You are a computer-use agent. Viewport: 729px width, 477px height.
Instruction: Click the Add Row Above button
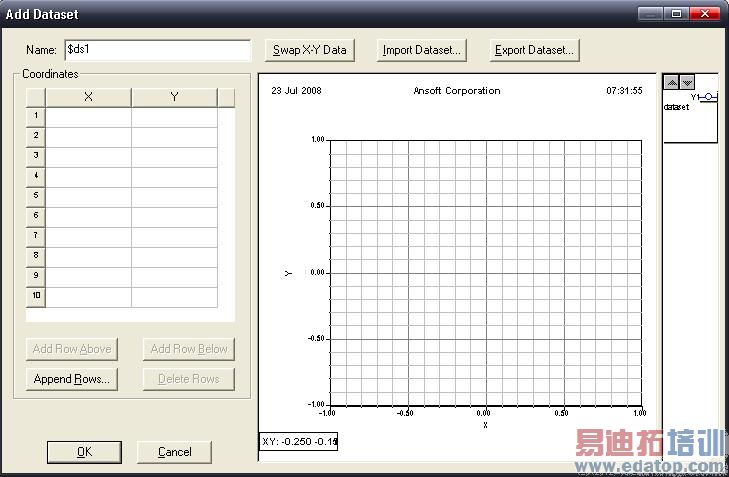coord(72,349)
